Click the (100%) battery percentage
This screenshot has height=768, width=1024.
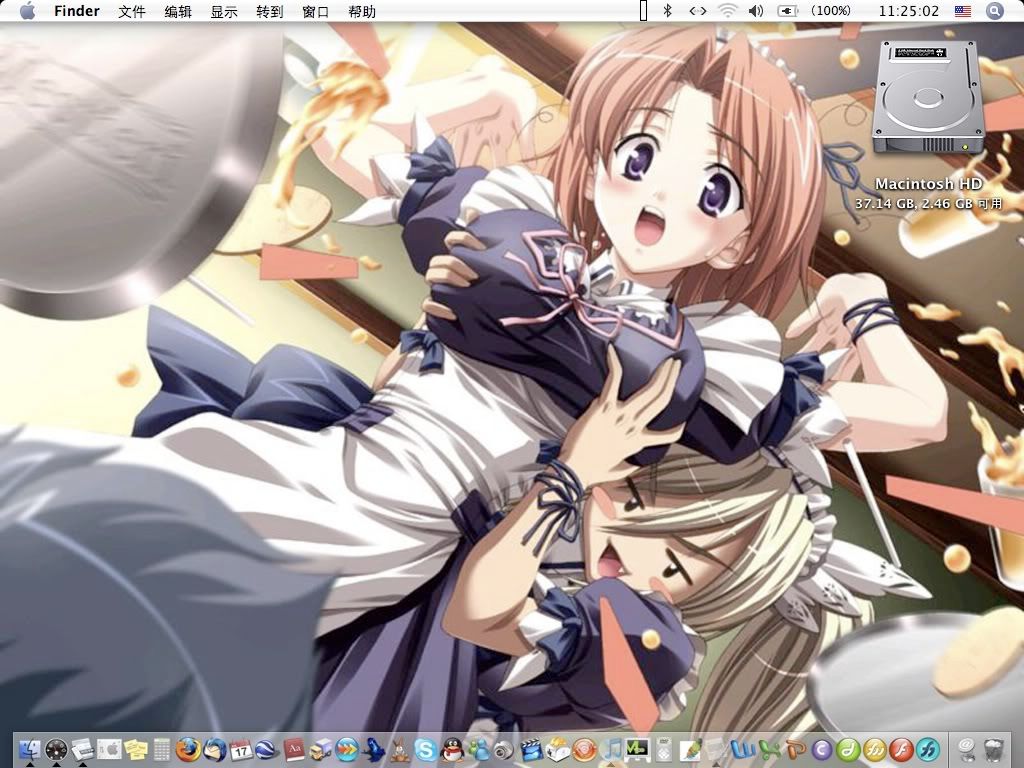[831, 11]
